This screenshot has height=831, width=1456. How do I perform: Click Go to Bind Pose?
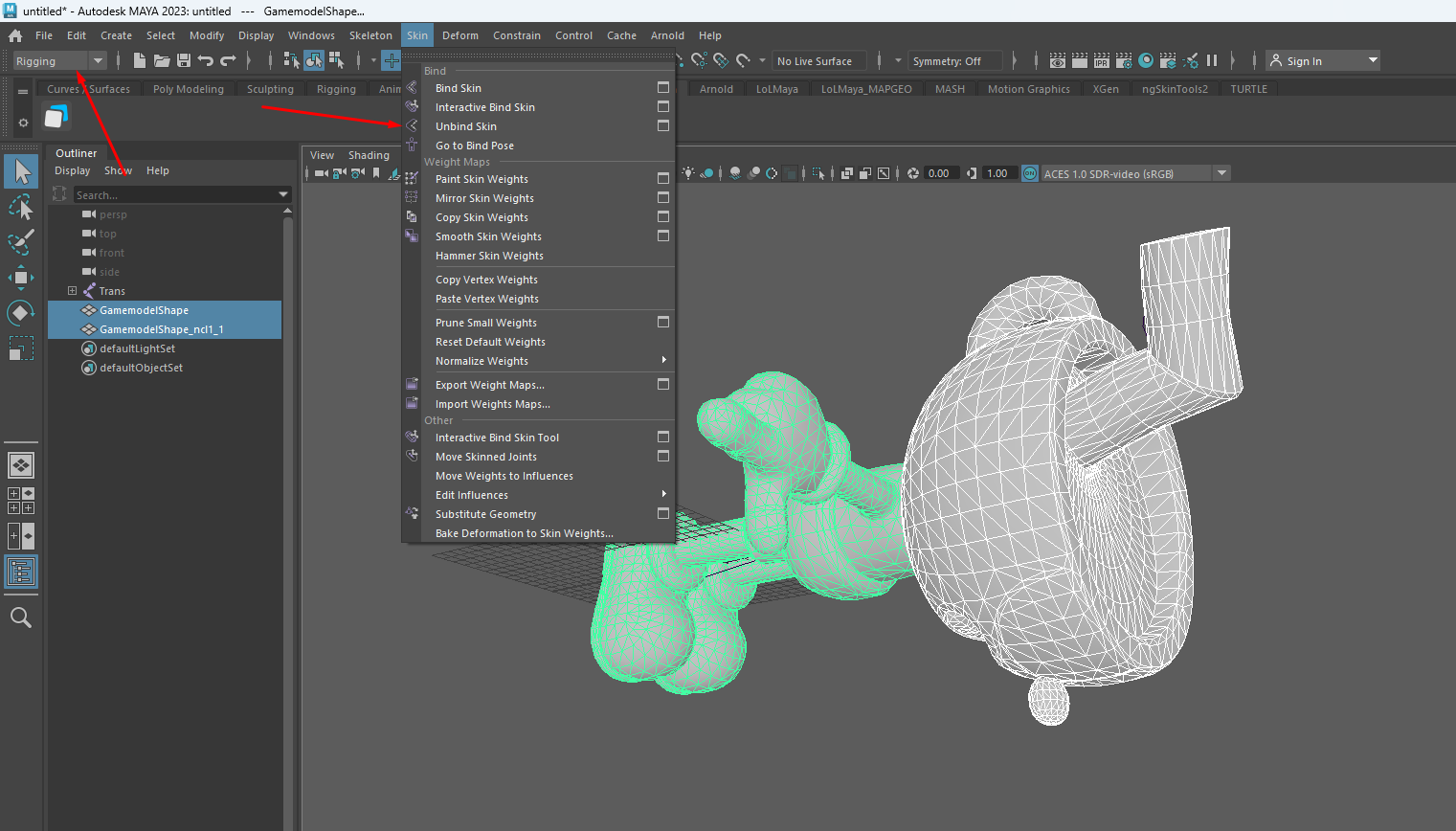(474, 146)
